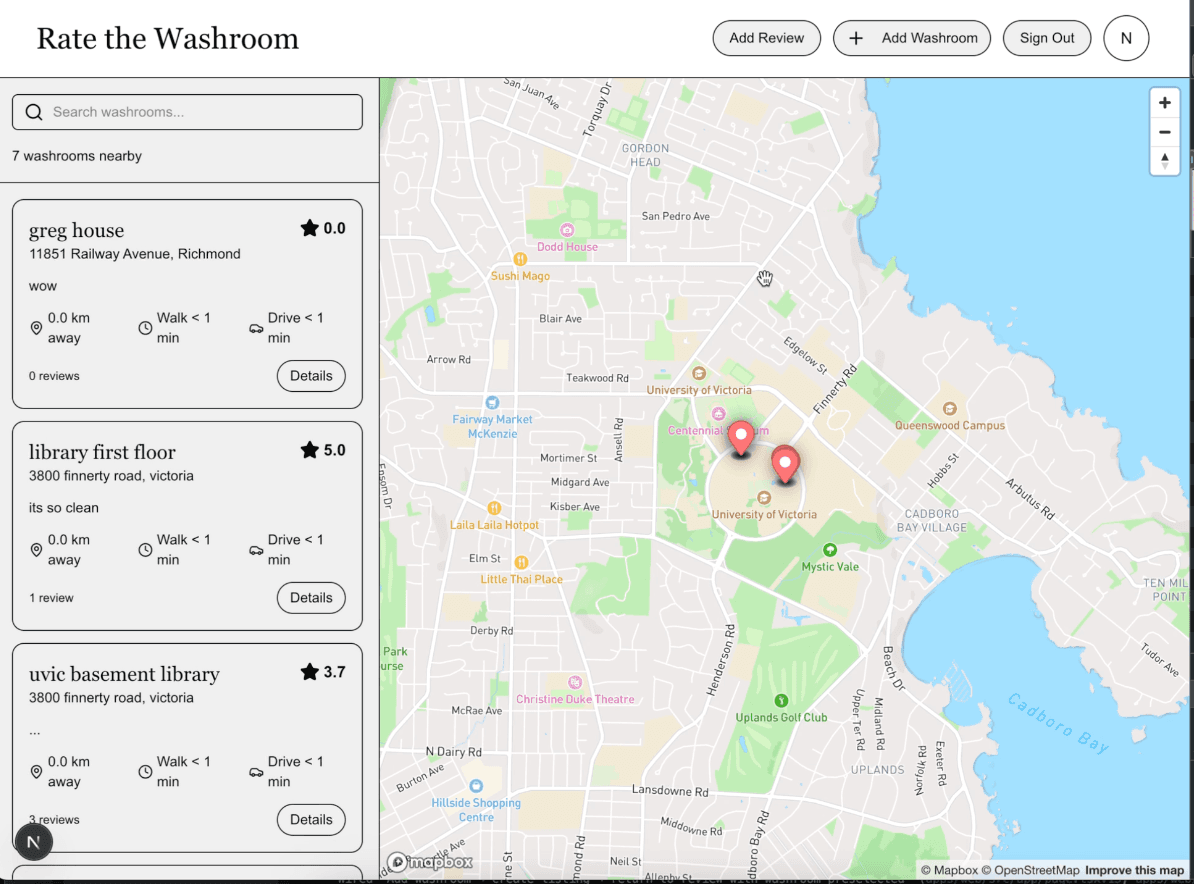Viewport: 1194px width, 884px height.
Task: Open Details for greg house
Action: (x=311, y=376)
